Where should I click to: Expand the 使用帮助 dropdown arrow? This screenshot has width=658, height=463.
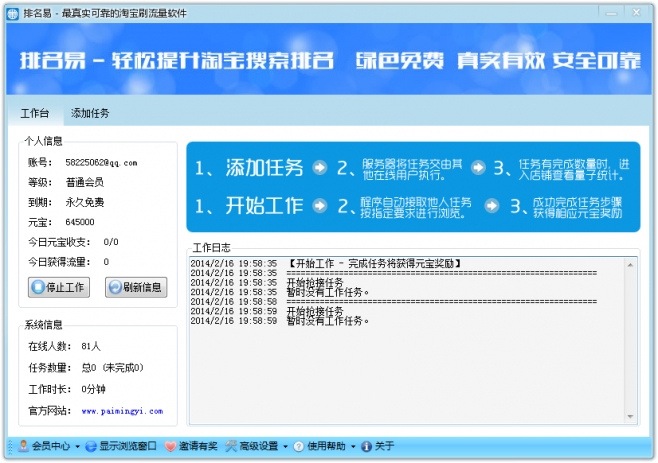click(x=353, y=447)
